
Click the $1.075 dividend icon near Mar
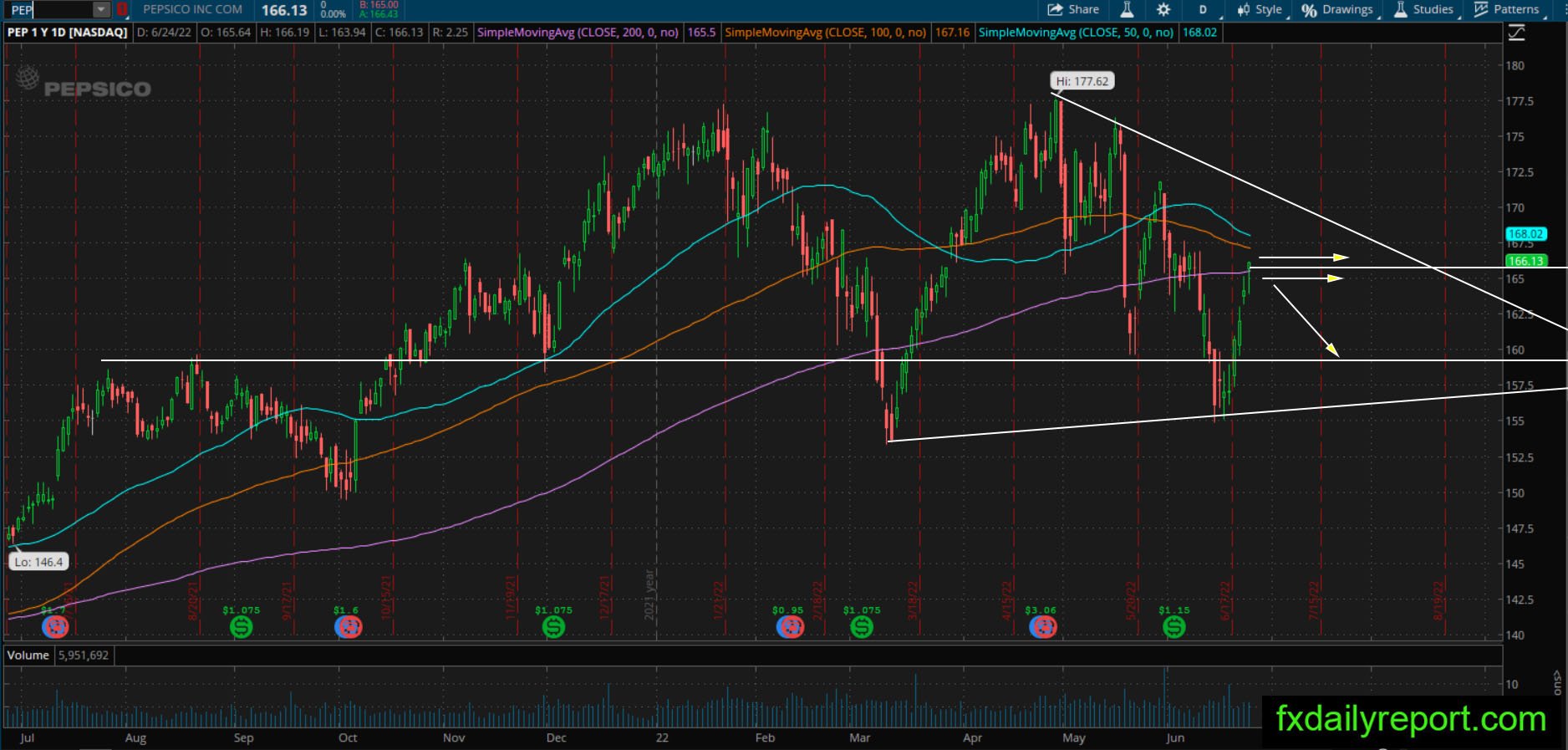(862, 626)
